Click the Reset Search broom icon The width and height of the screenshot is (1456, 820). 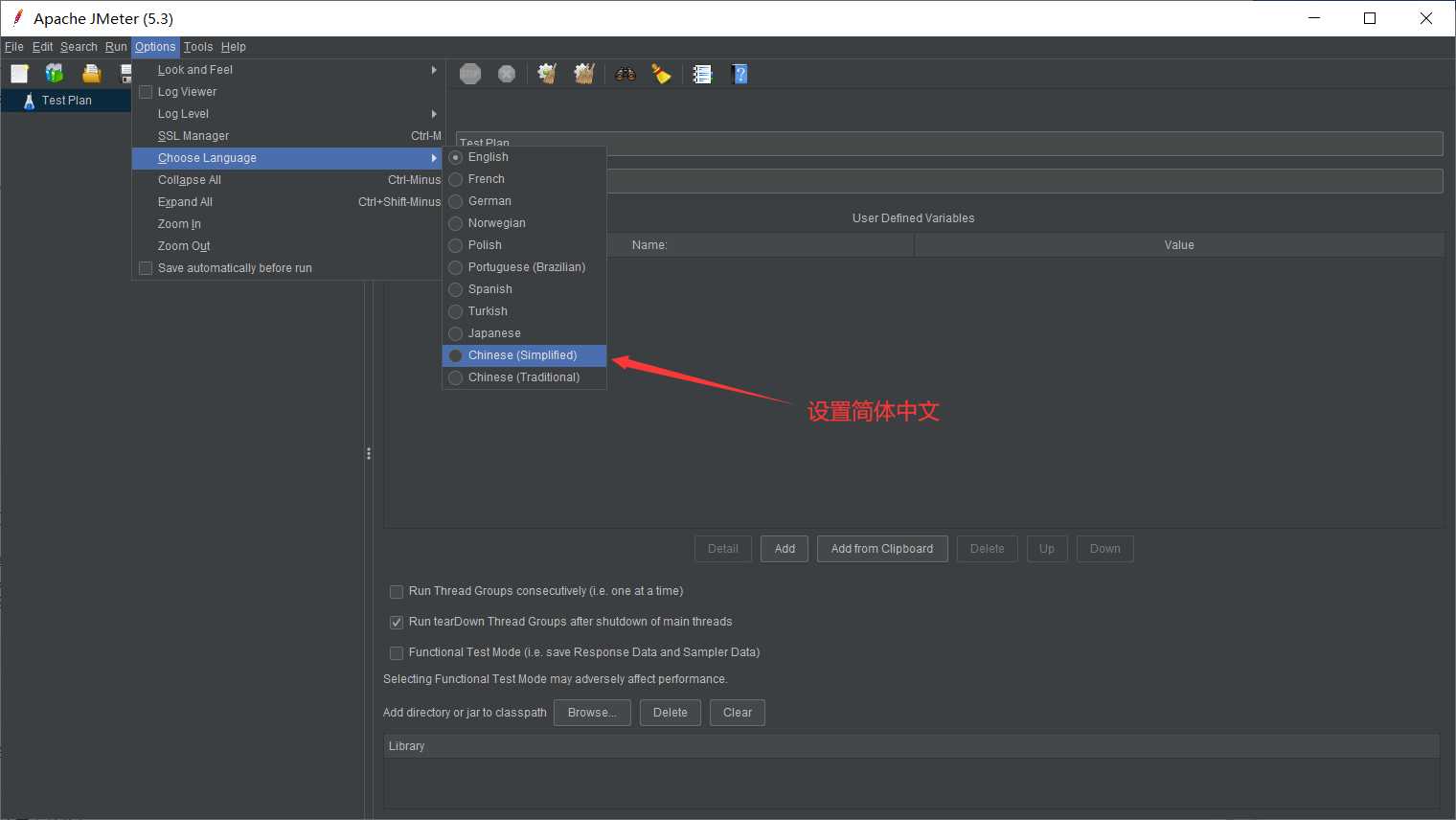click(x=661, y=74)
